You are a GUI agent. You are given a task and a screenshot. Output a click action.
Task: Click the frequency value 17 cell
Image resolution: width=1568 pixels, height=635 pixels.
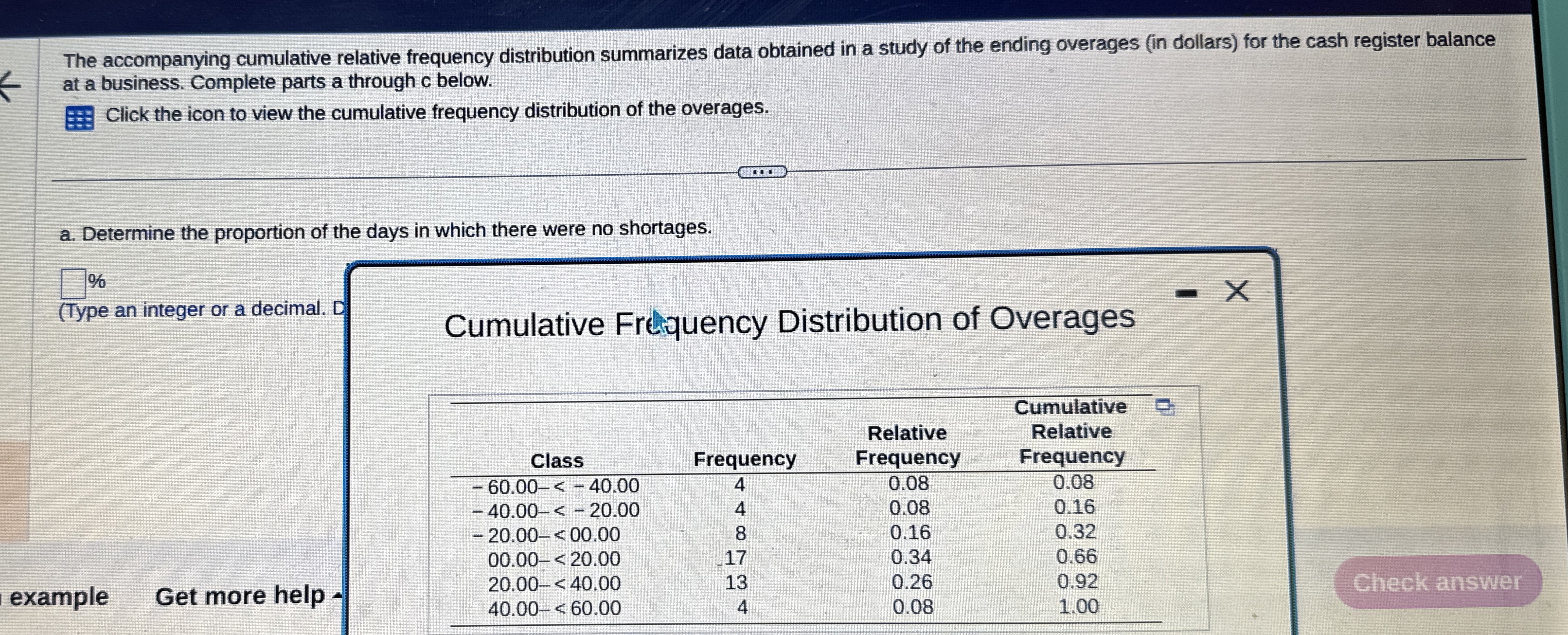click(735, 558)
